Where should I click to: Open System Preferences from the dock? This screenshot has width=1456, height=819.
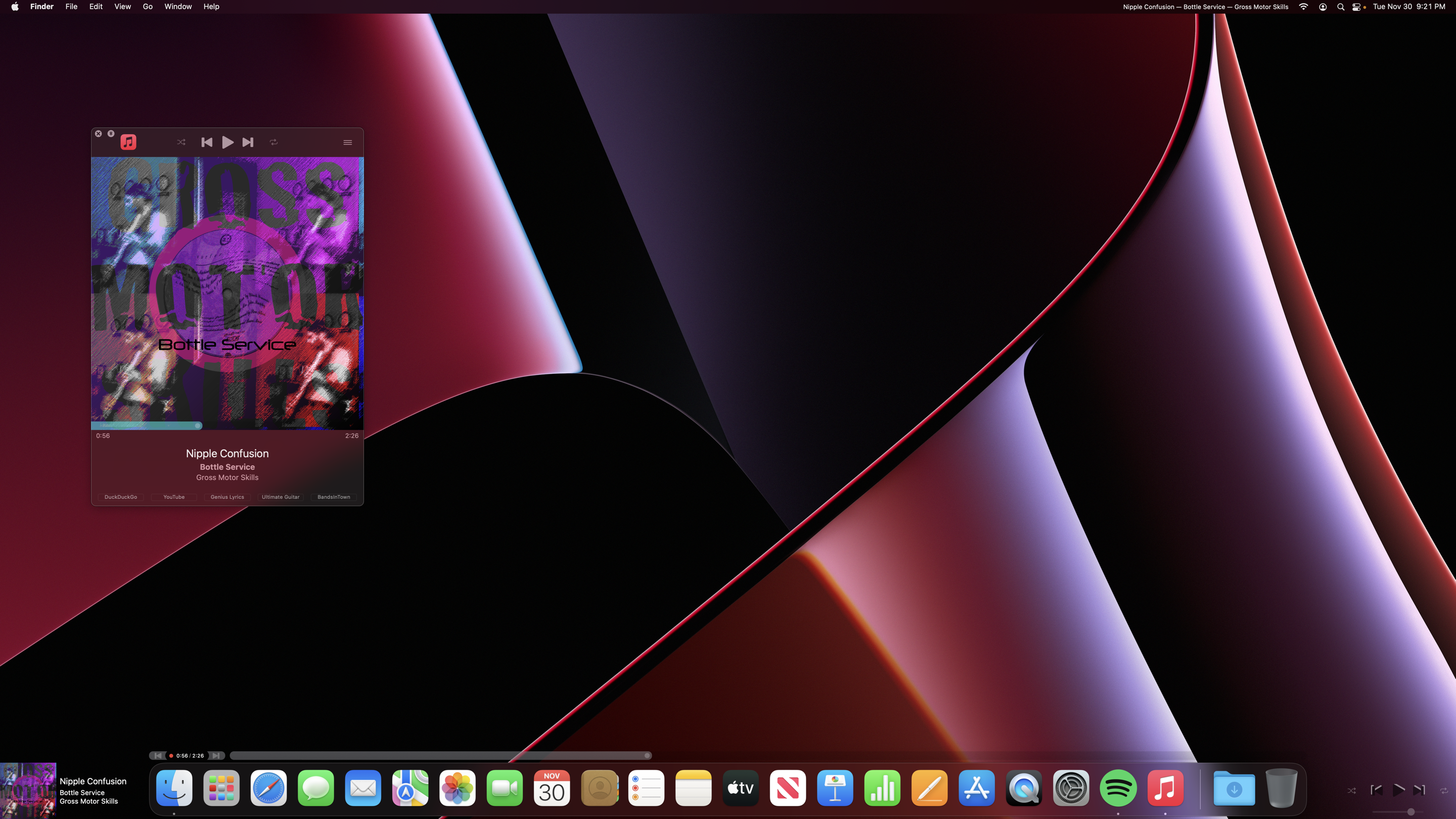point(1071,788)
